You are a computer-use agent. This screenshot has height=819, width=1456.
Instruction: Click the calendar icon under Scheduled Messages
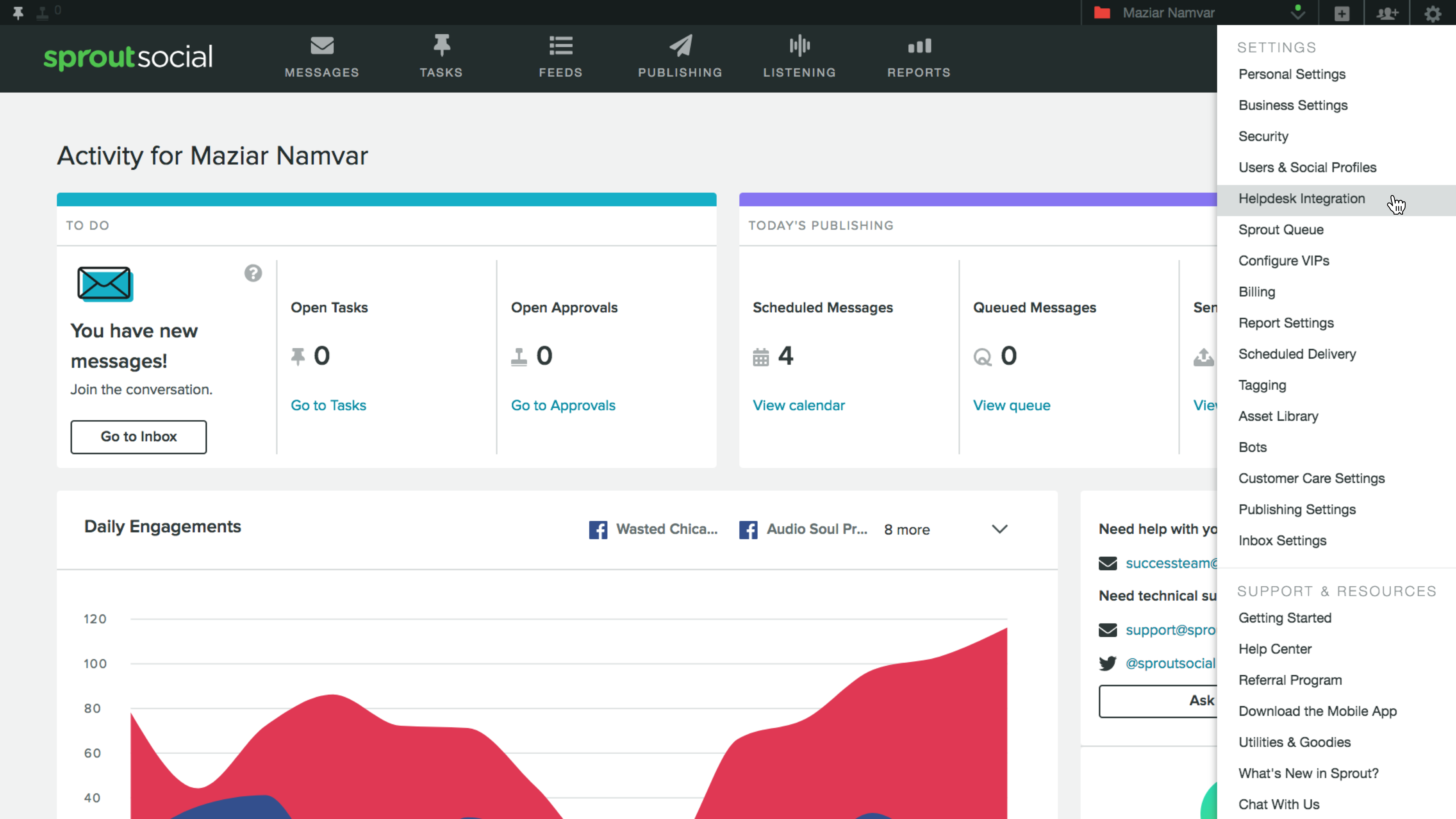(761, 357)
